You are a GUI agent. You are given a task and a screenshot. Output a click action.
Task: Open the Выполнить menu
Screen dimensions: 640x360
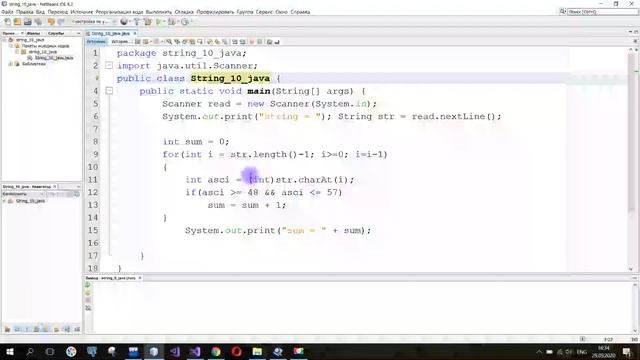tap(159, 12)
